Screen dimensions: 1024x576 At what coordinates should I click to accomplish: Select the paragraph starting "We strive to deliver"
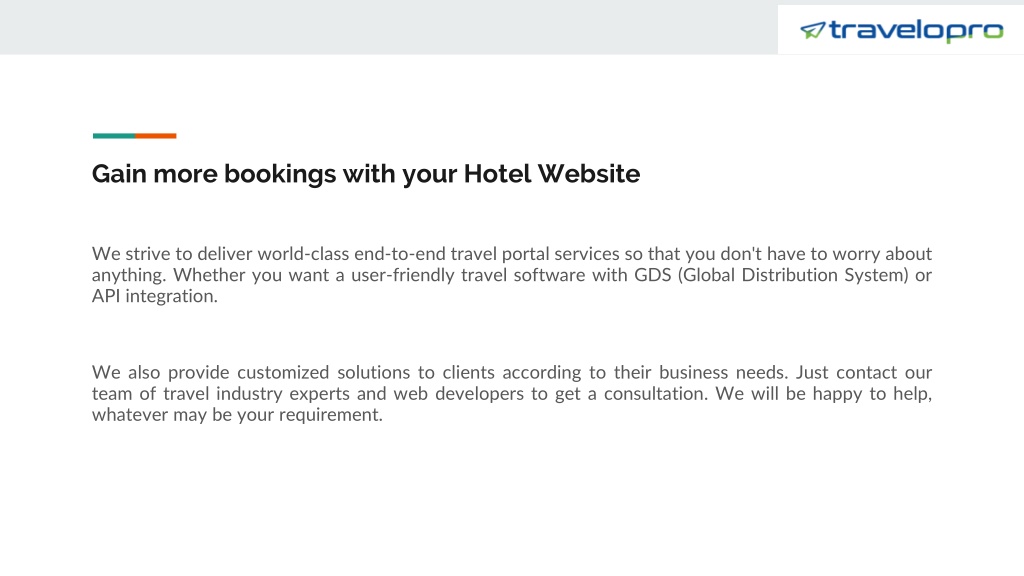[512, 274]
